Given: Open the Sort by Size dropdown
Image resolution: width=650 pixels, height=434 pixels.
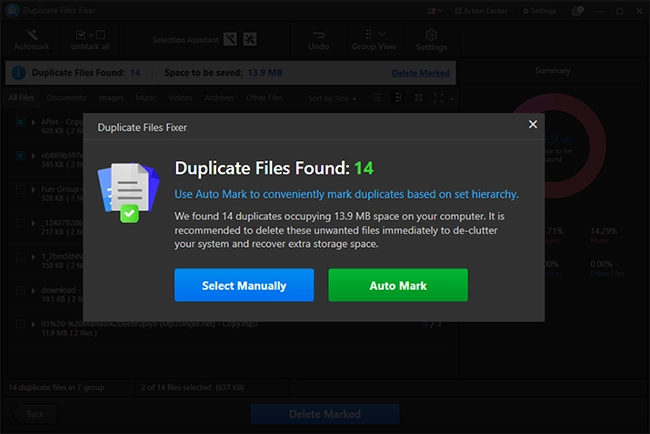Looking at the screenshot, I should [332, 98].
